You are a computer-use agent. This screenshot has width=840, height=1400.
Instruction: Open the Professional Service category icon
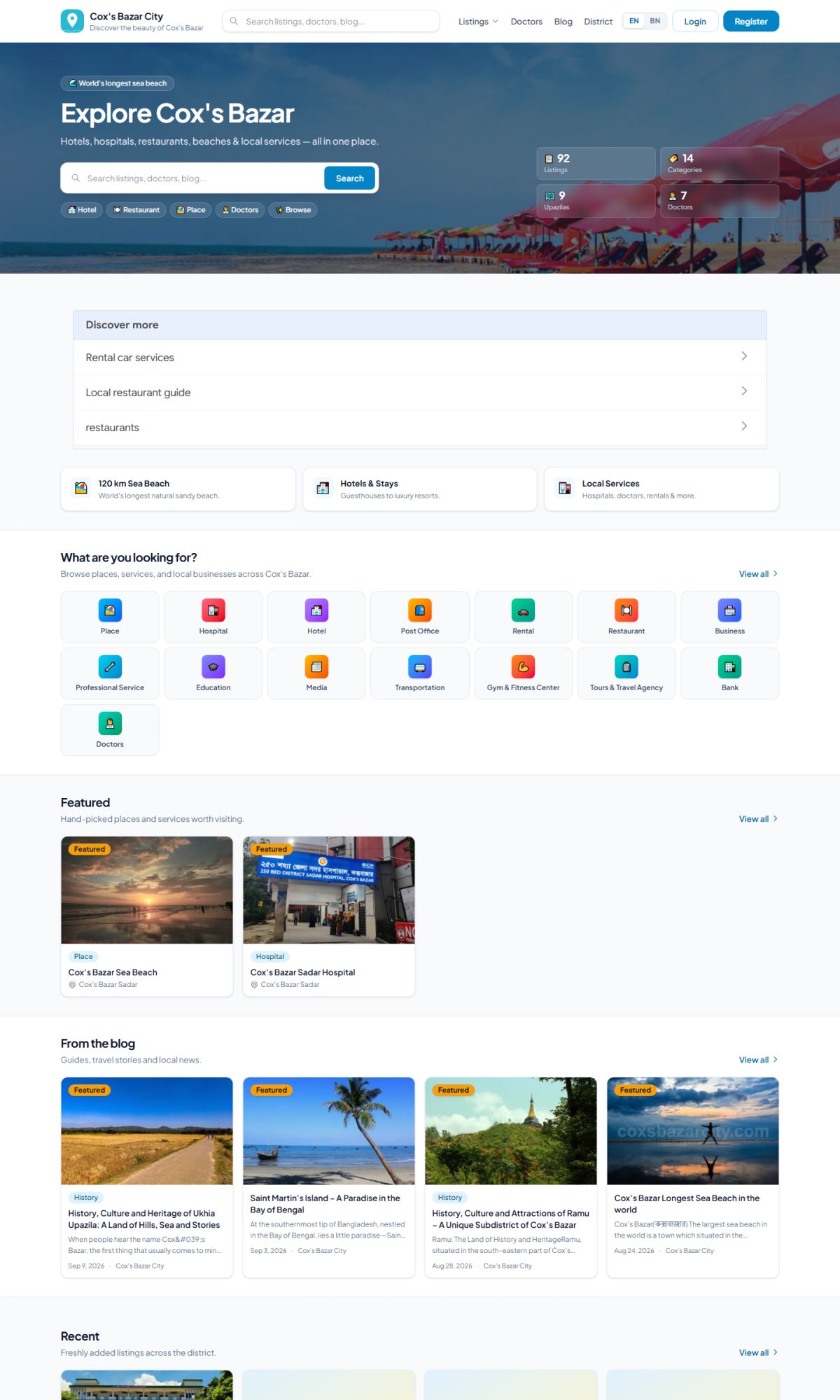click(x=110, y=667)
